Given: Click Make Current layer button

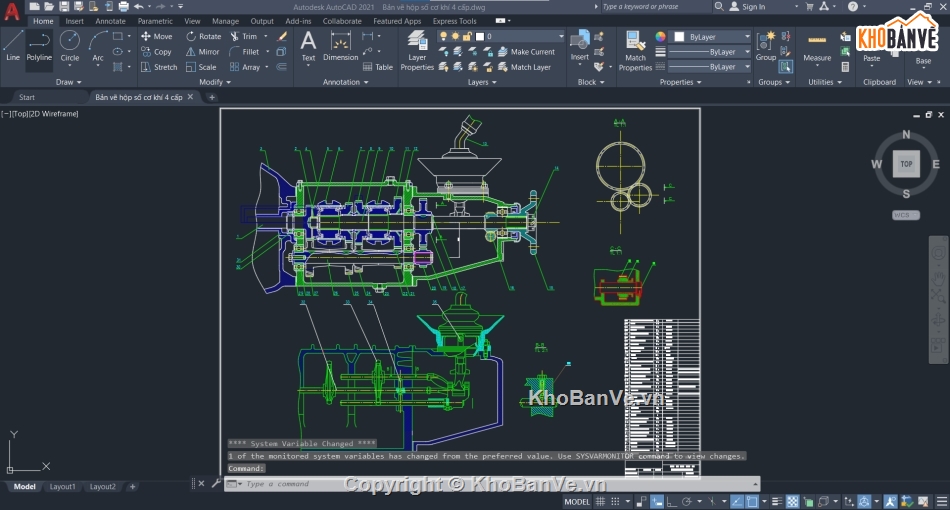Looking at the screenshot, I should pos(526,52).
